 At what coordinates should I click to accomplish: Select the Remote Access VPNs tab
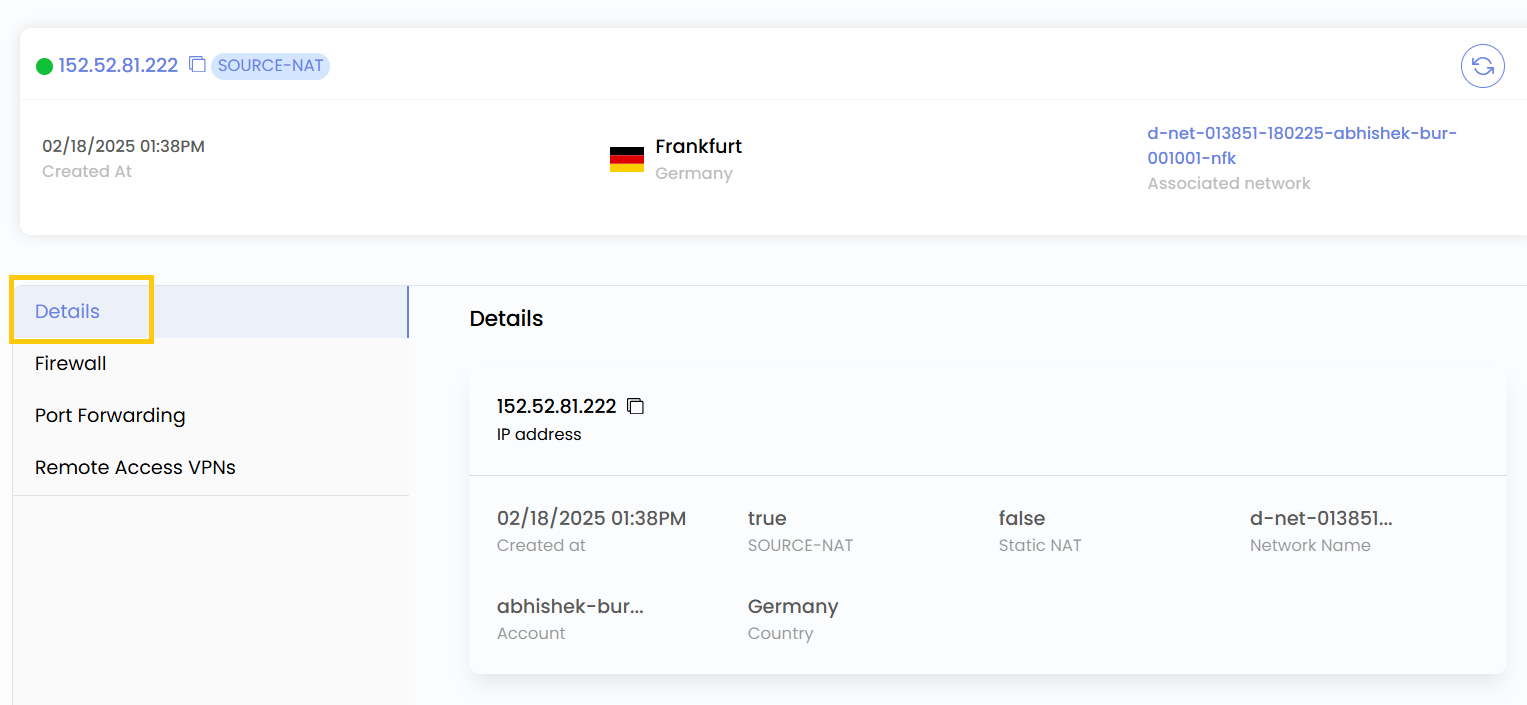click(135, 467)
